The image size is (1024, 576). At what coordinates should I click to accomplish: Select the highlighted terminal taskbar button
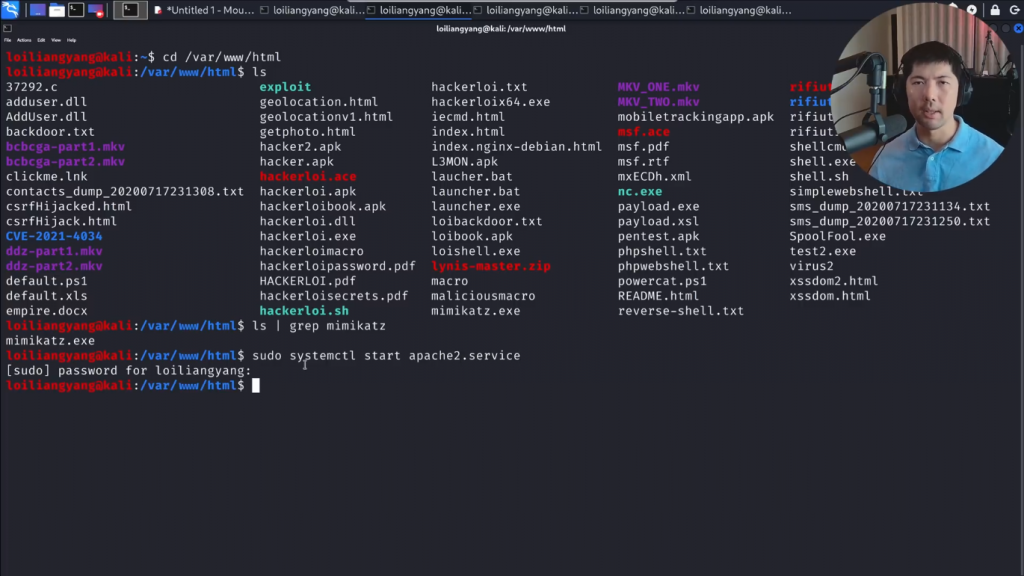(x=130, y=10)
